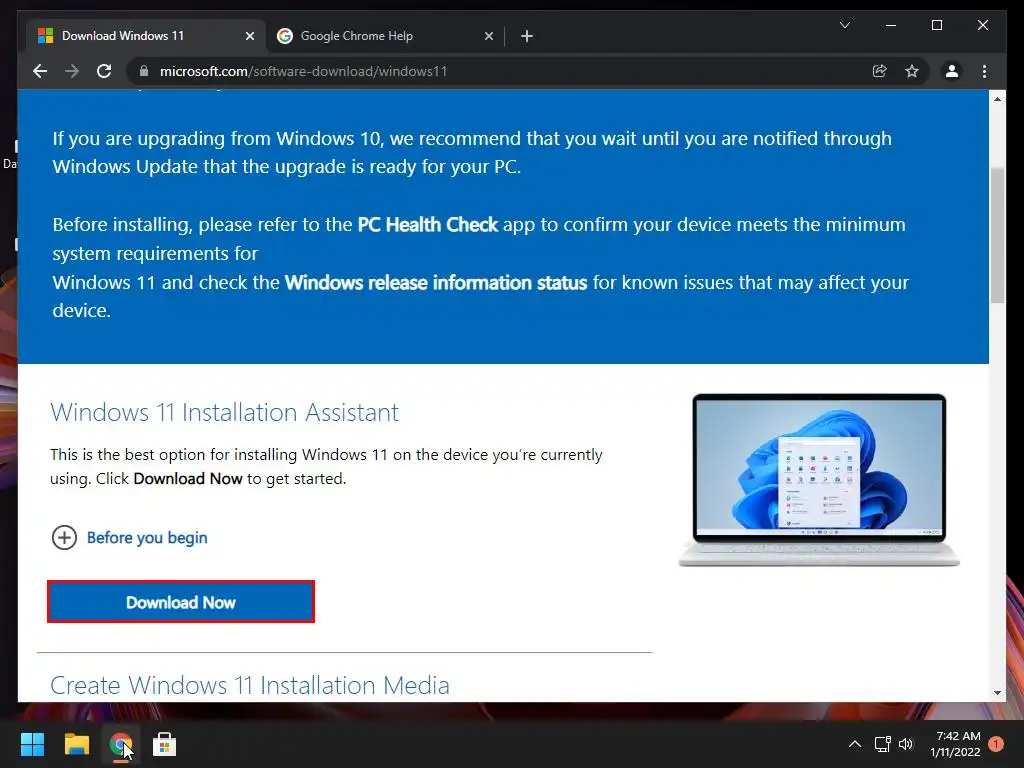
Task: Open the clock showing 7:42 AM
Action: coord(955,744)
